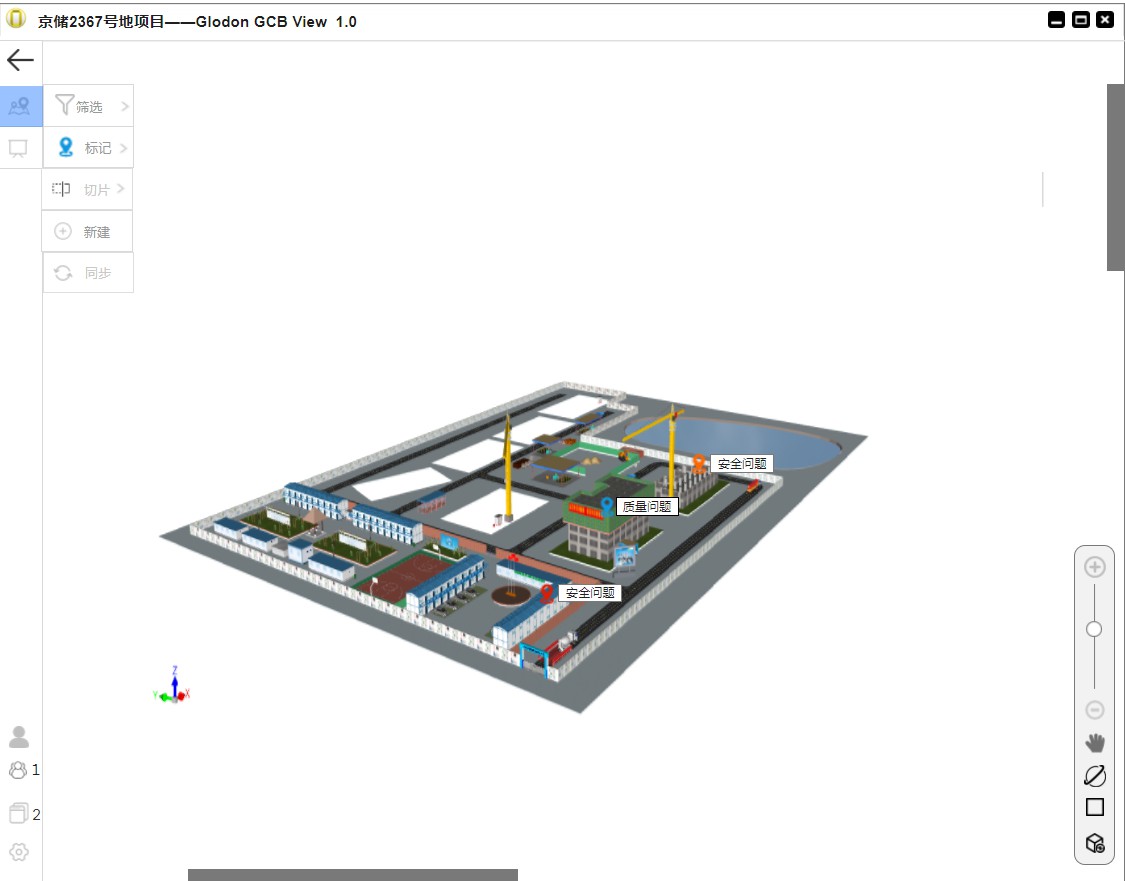Click the zoom in plus icon
The image size is (1125, 881).
point(1094,567)
